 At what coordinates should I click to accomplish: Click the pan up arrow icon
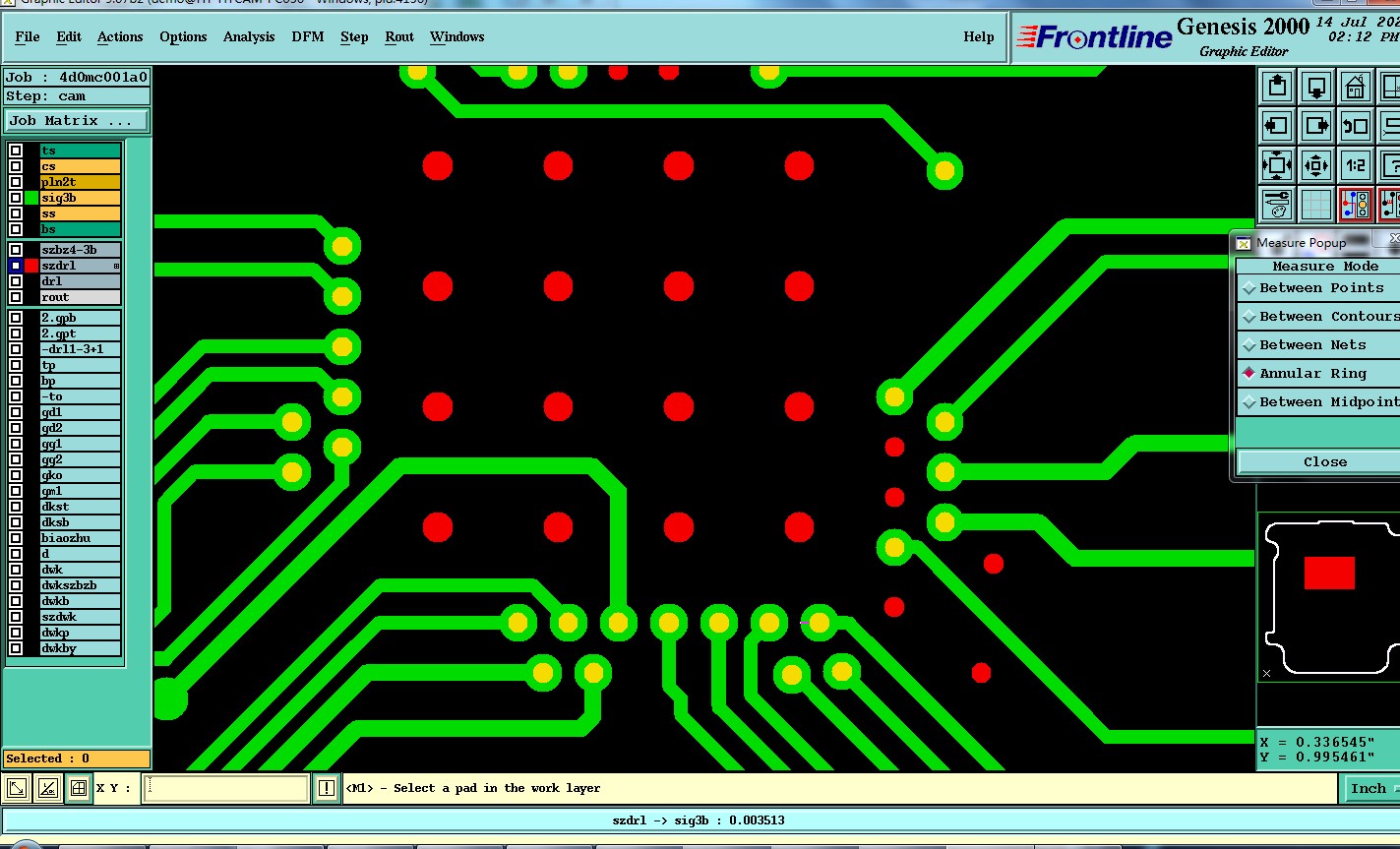[x=1277, y=87]
